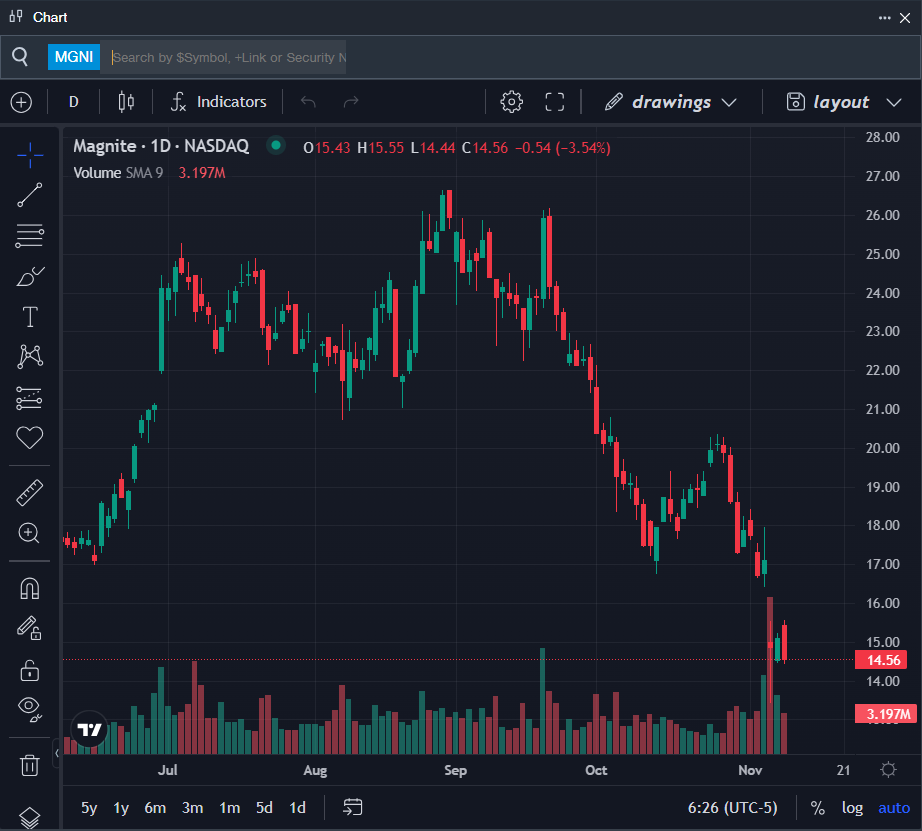Switch to the 6m time range
The height and width of the screenshot is (831, 922).
pos(155,808)
